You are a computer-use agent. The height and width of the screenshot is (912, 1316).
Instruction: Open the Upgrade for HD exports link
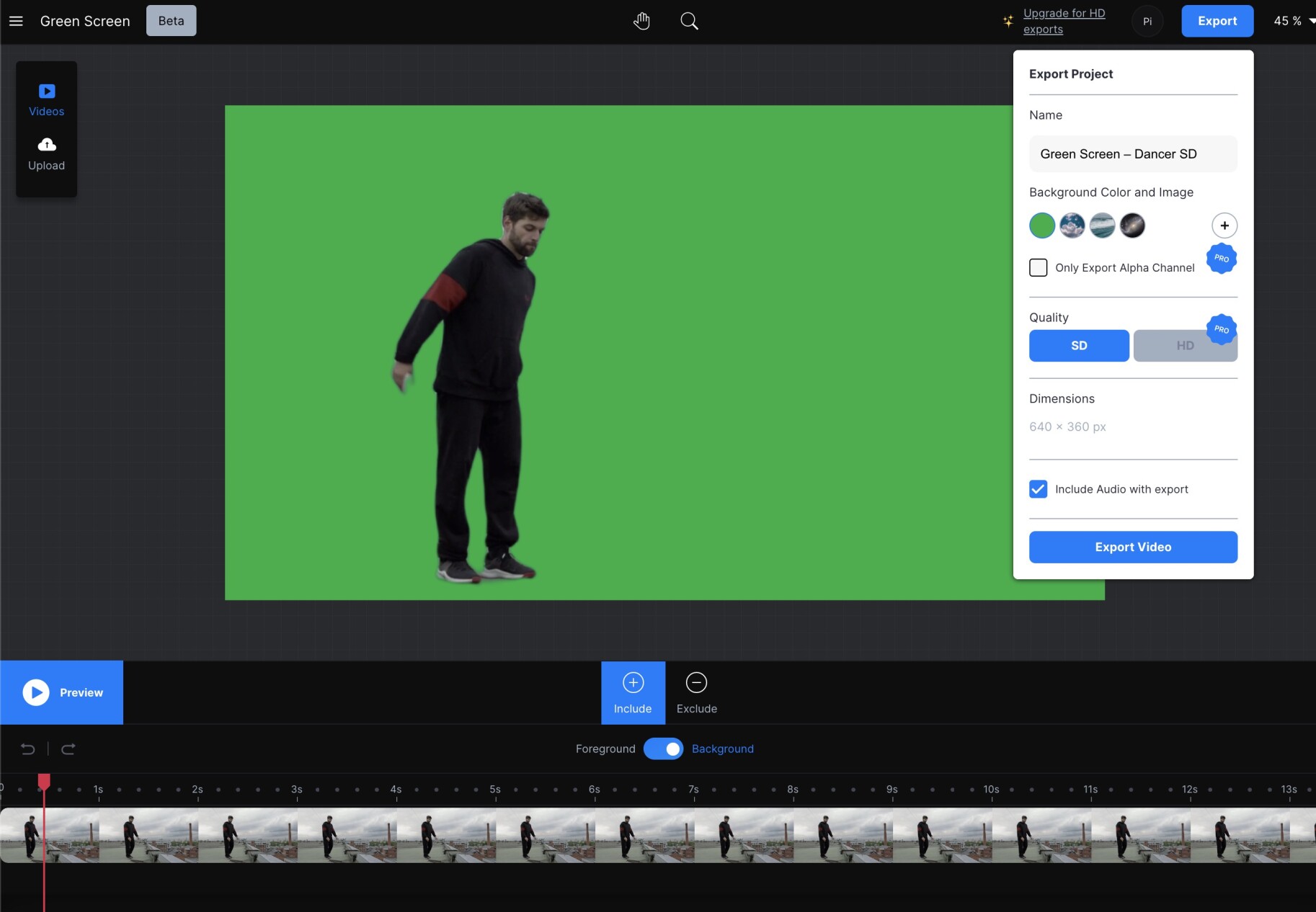point(1064,21)
